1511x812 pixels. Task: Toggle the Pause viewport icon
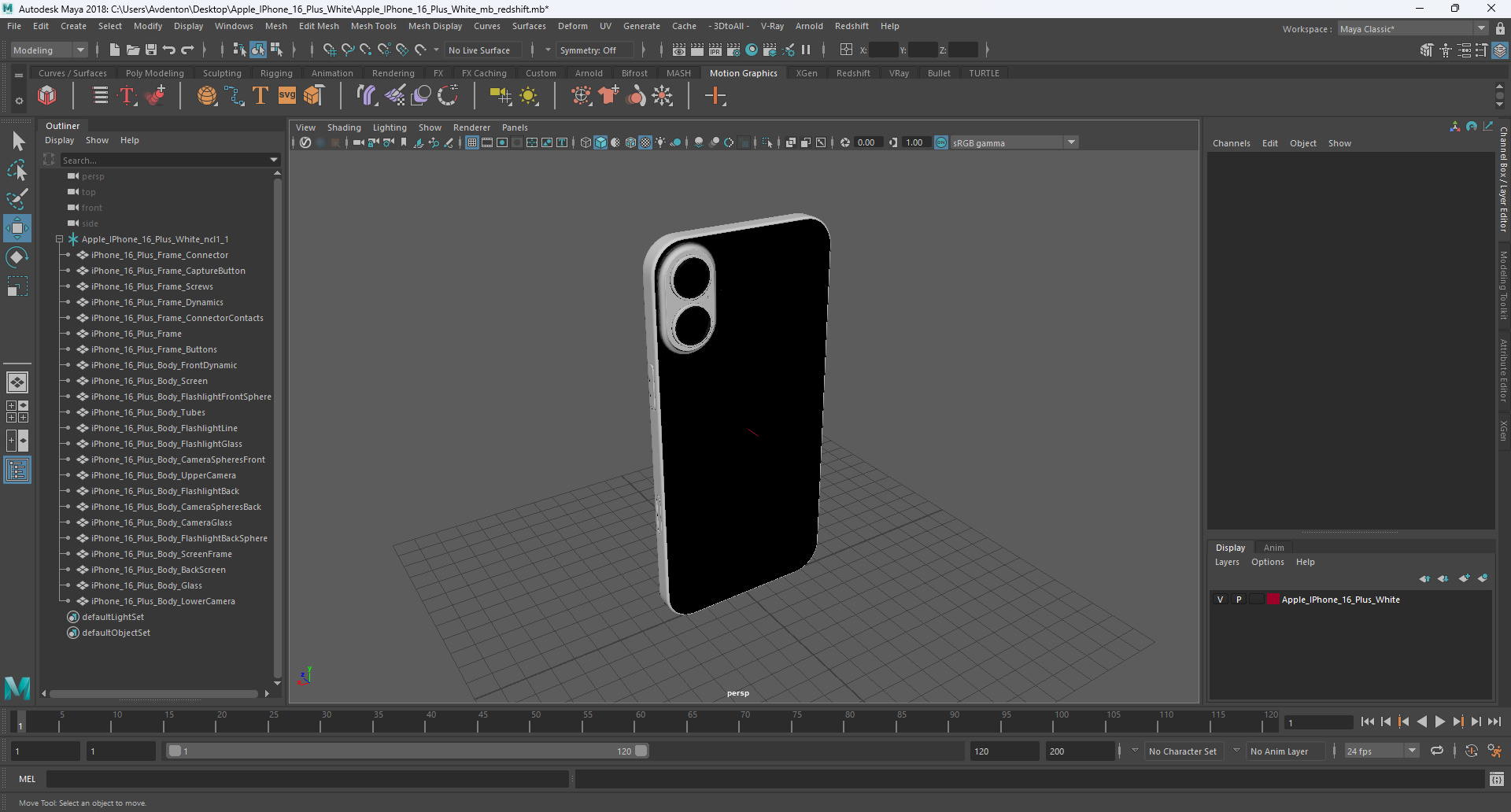(806, 50)
